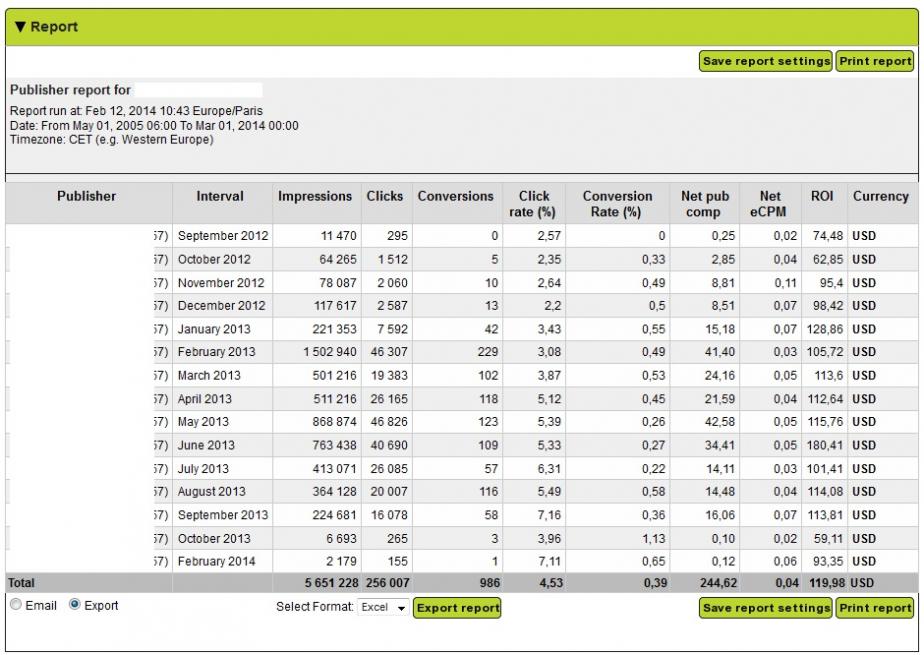Sort by Interval column header

point(220,196)
